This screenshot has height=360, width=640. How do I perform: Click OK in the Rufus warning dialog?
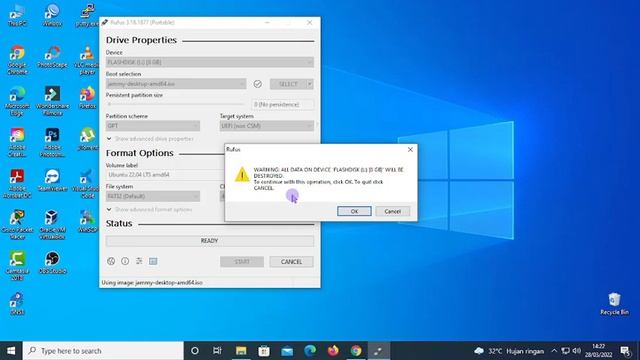tap(354, 211)
